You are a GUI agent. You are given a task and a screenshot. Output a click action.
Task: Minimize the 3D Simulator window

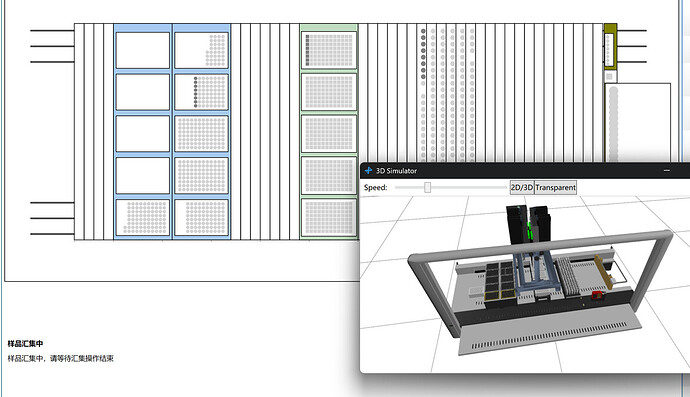(x=667, y=170)
